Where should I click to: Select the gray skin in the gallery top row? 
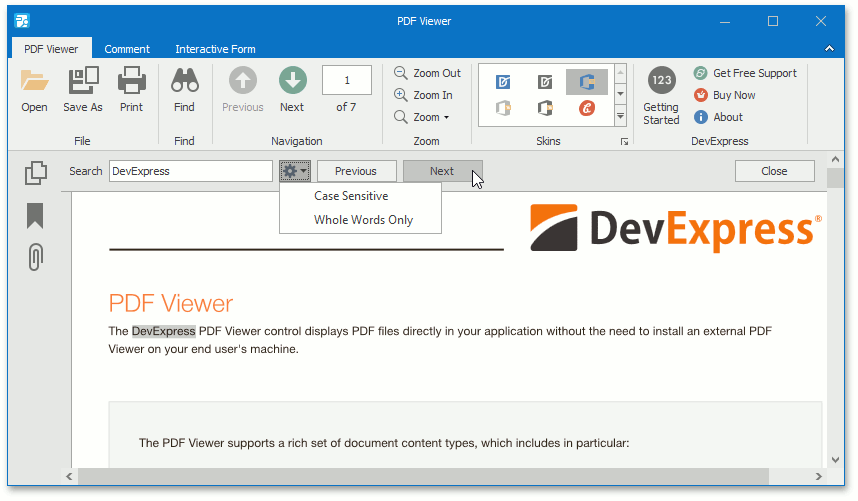544,82
